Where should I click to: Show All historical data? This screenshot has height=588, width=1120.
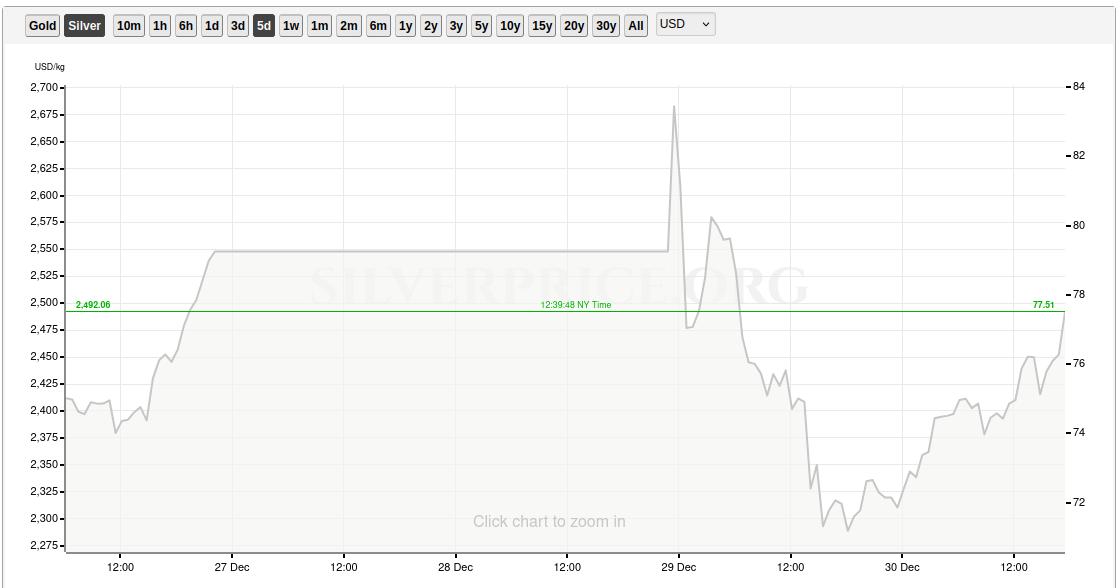point(636,26)
